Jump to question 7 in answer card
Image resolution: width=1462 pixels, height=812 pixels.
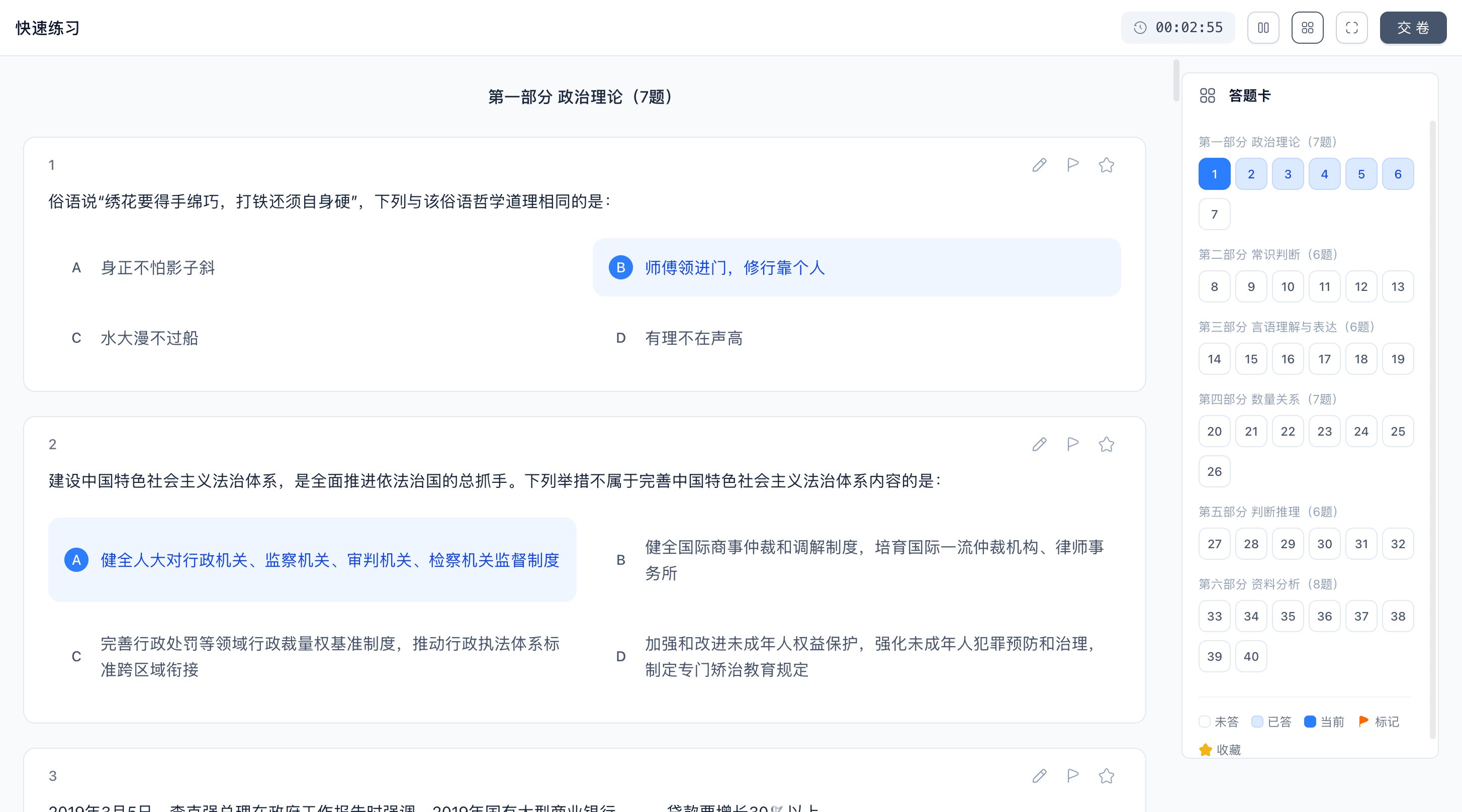(x=1214, y=215)
